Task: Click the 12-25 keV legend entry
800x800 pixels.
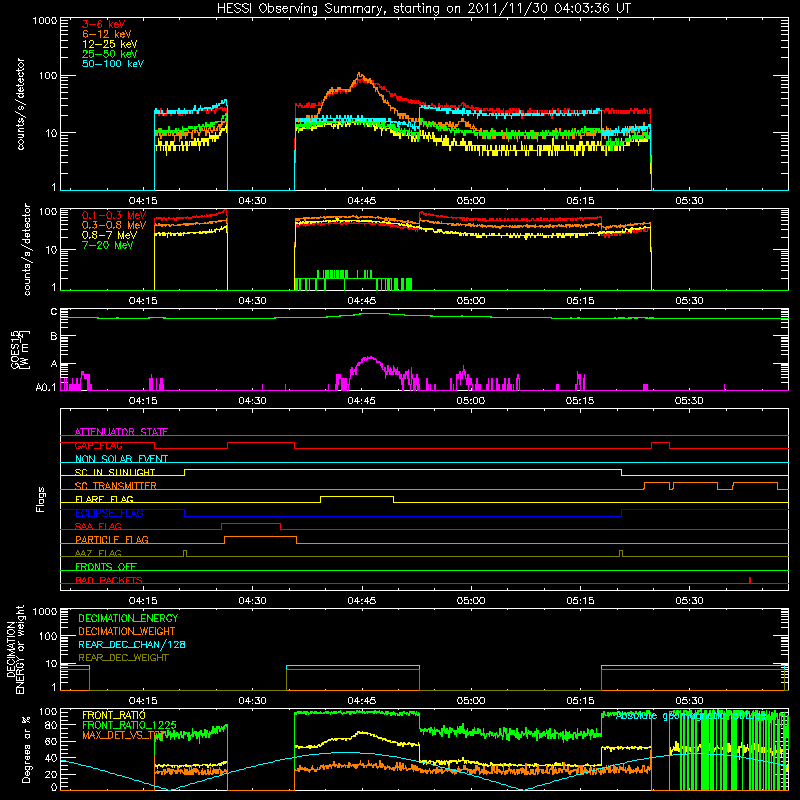Action: [x=110, y=44]
